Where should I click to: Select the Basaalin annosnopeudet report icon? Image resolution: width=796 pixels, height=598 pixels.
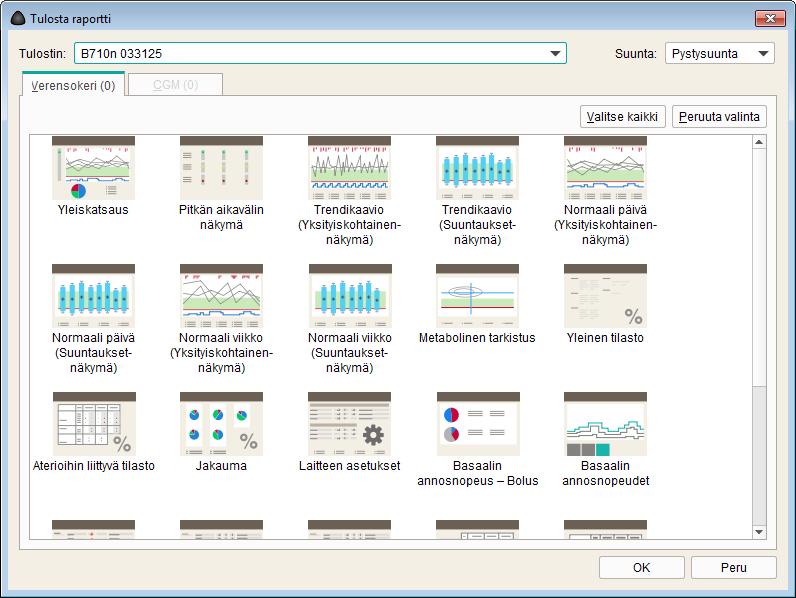point(605,424)
